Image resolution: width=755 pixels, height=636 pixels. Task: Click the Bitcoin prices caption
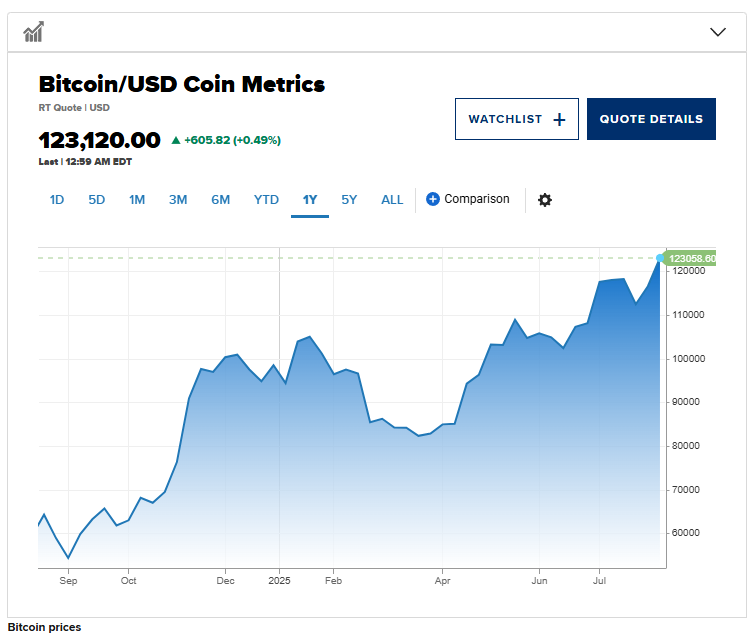(44, 627)
